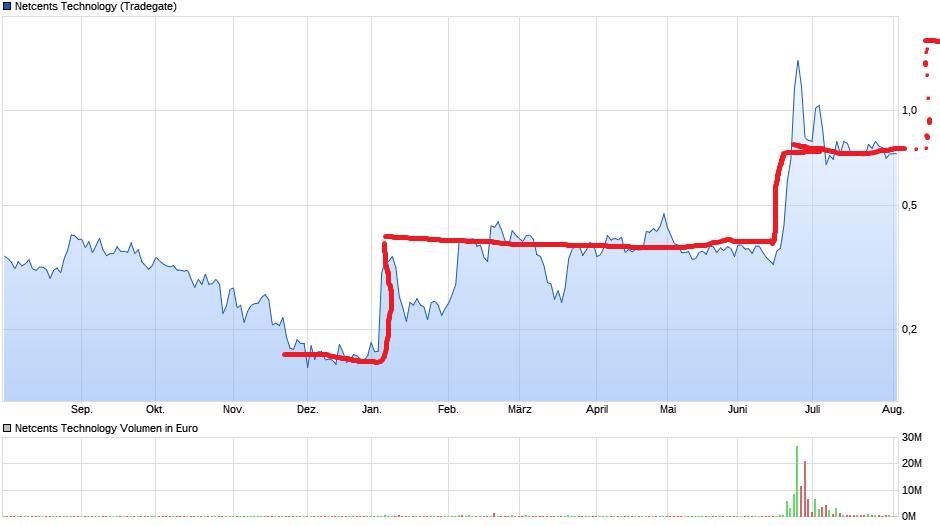Click the 'Okt.' month label
This screenshot has height=526, width=940.
pos(155,410)
